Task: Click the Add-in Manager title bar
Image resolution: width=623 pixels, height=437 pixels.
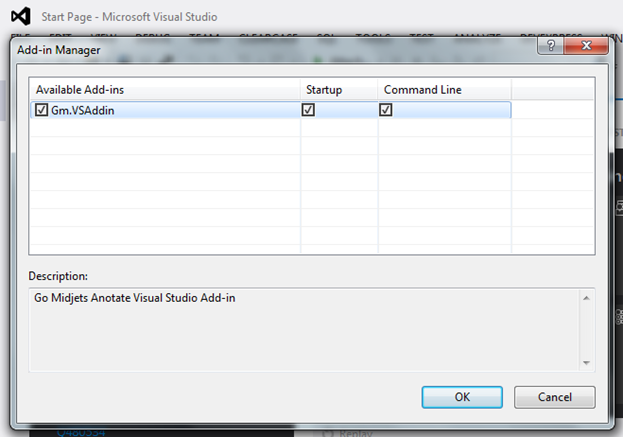Action: pos(250,48)
